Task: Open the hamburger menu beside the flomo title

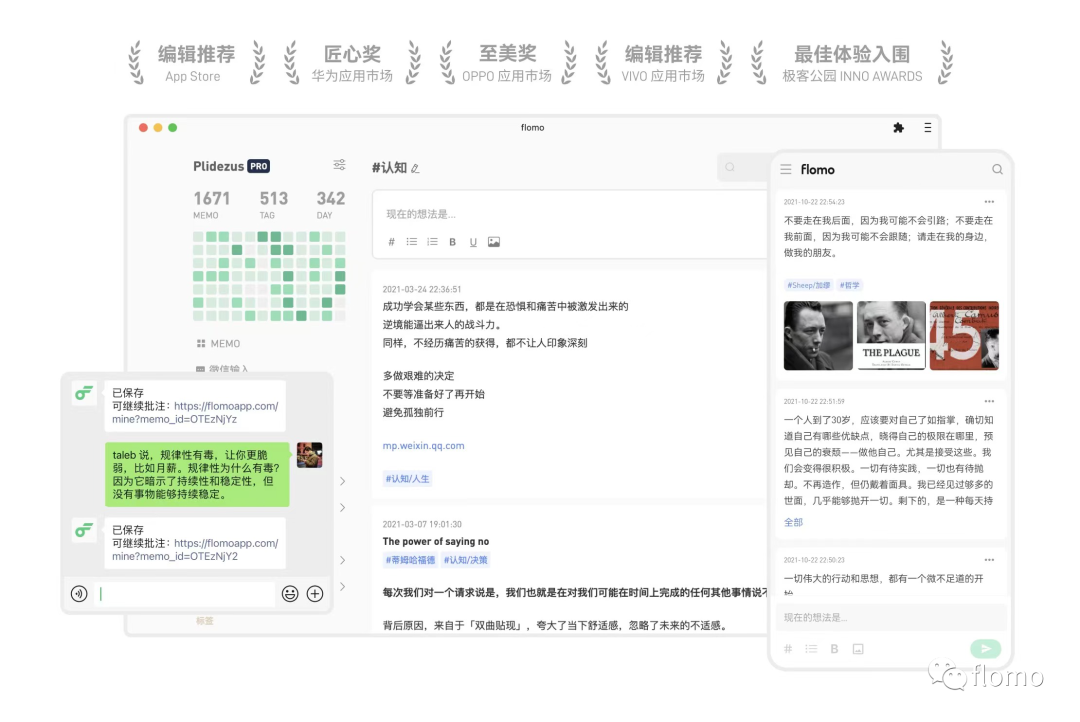Action: point(786,169)
